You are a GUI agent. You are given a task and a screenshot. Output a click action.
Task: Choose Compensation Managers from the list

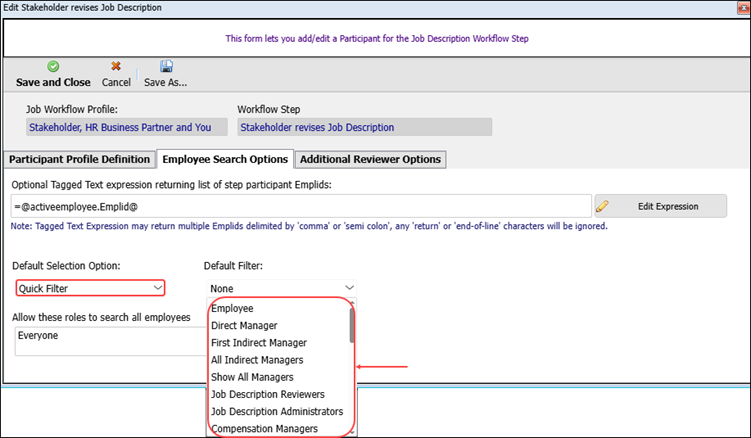pyautogui.click(x=264, y=428)
